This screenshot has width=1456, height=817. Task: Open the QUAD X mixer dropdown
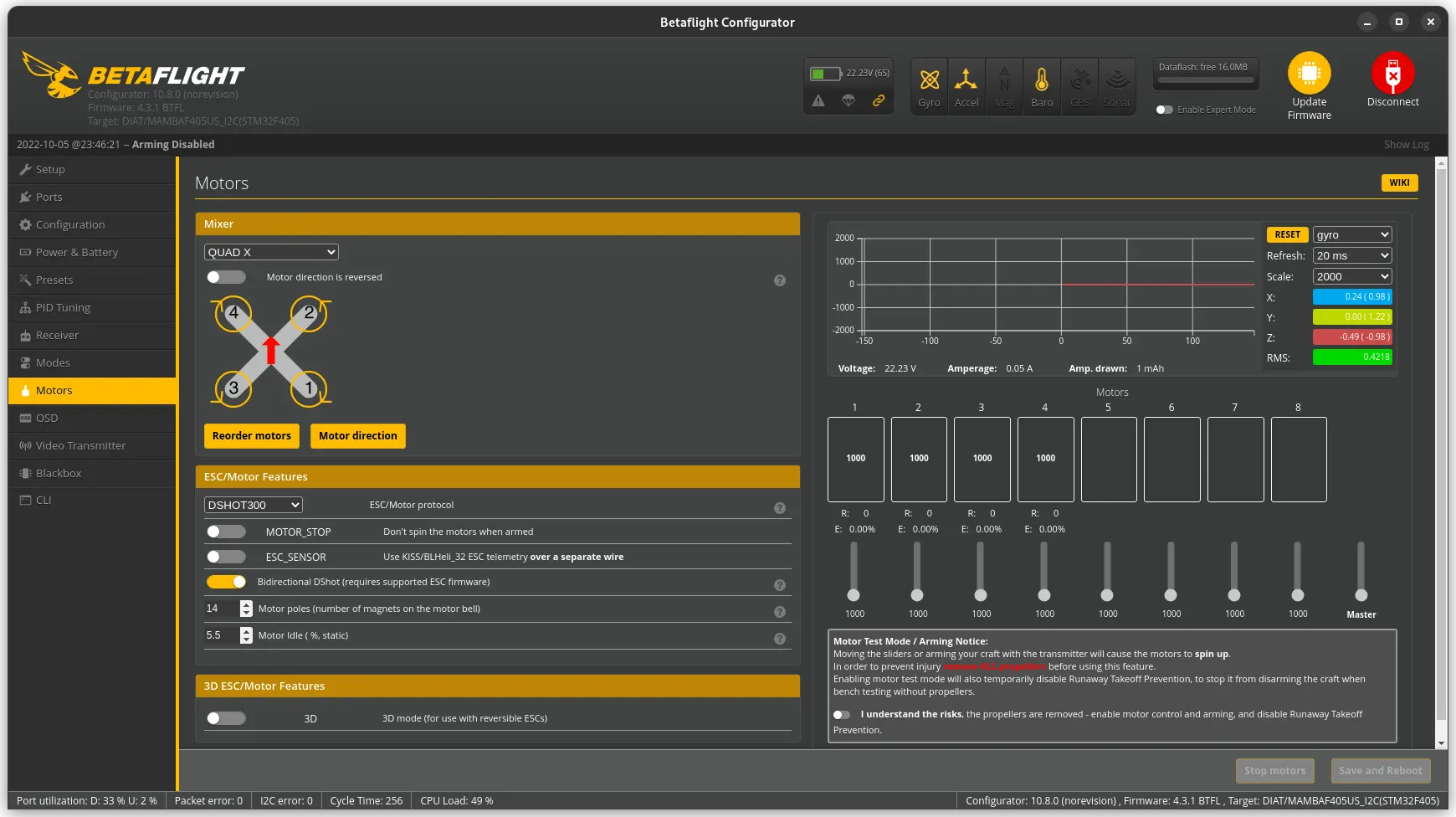(271, 252)
